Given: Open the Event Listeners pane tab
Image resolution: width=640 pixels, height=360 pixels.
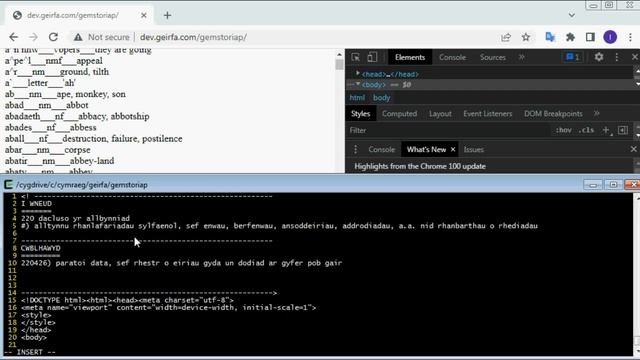Looking at the screenshot, I should pyautogui.click(x=487, y=114).
